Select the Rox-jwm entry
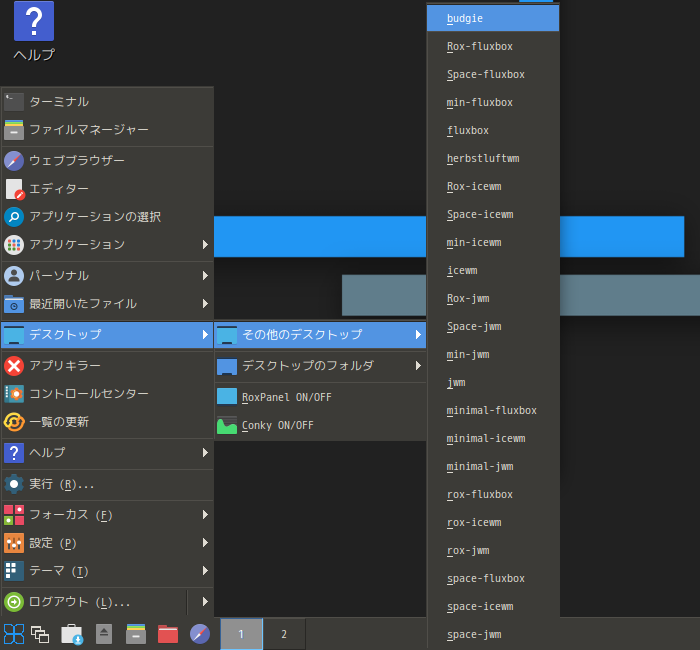 [493, 299]
